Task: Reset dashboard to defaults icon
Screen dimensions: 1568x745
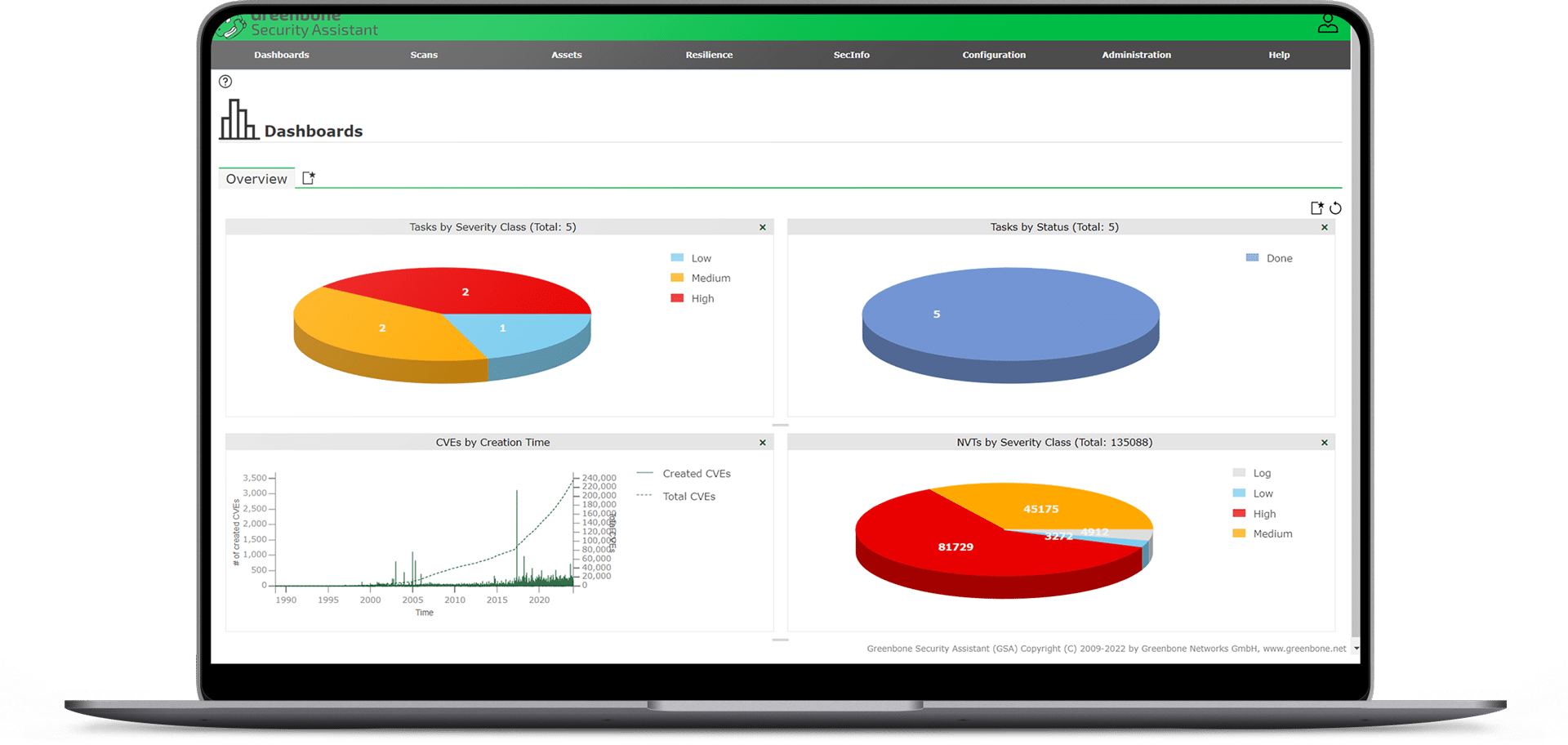Action: click(x=1335, y=208)
